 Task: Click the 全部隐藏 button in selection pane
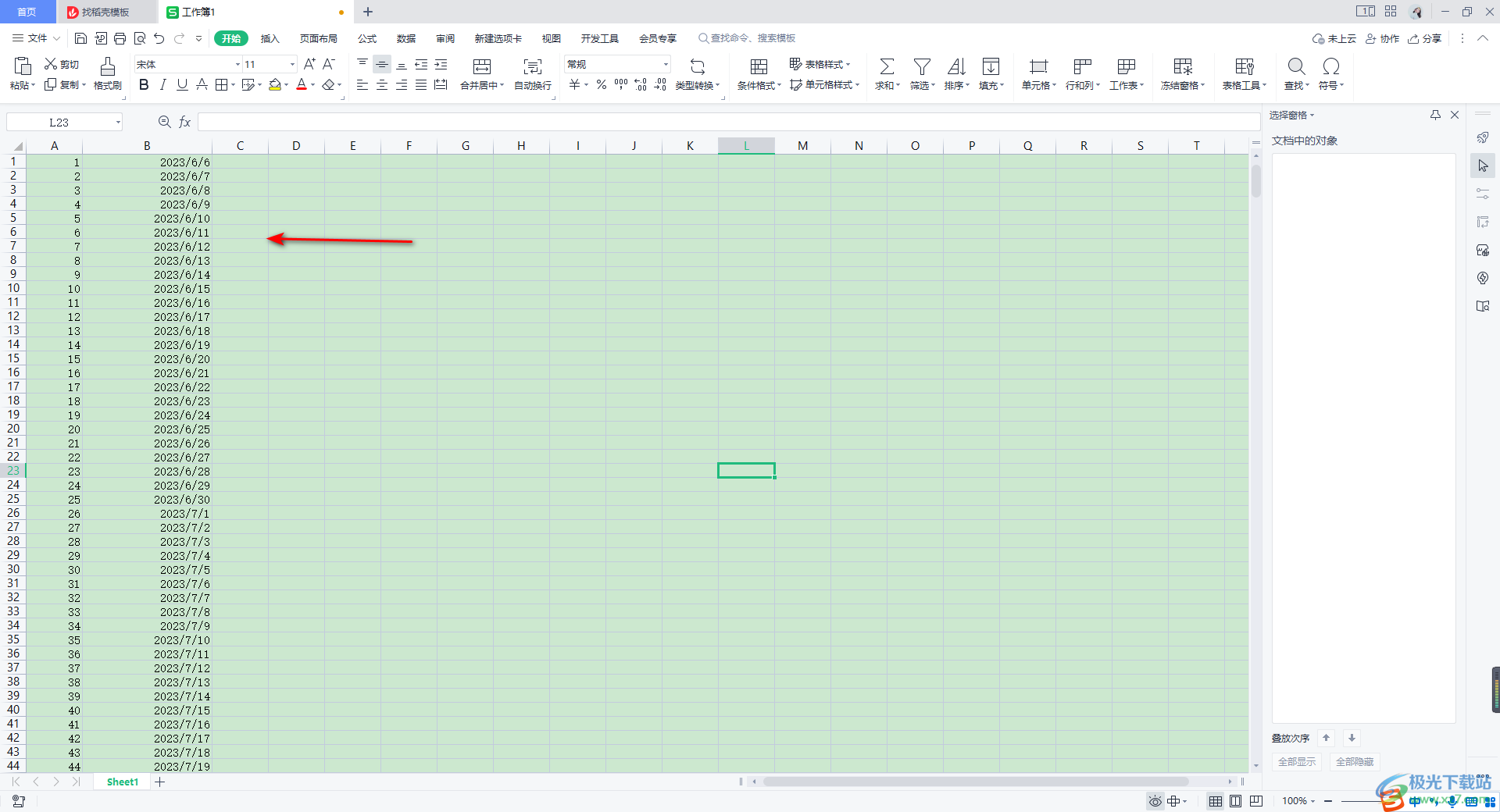1355,761
